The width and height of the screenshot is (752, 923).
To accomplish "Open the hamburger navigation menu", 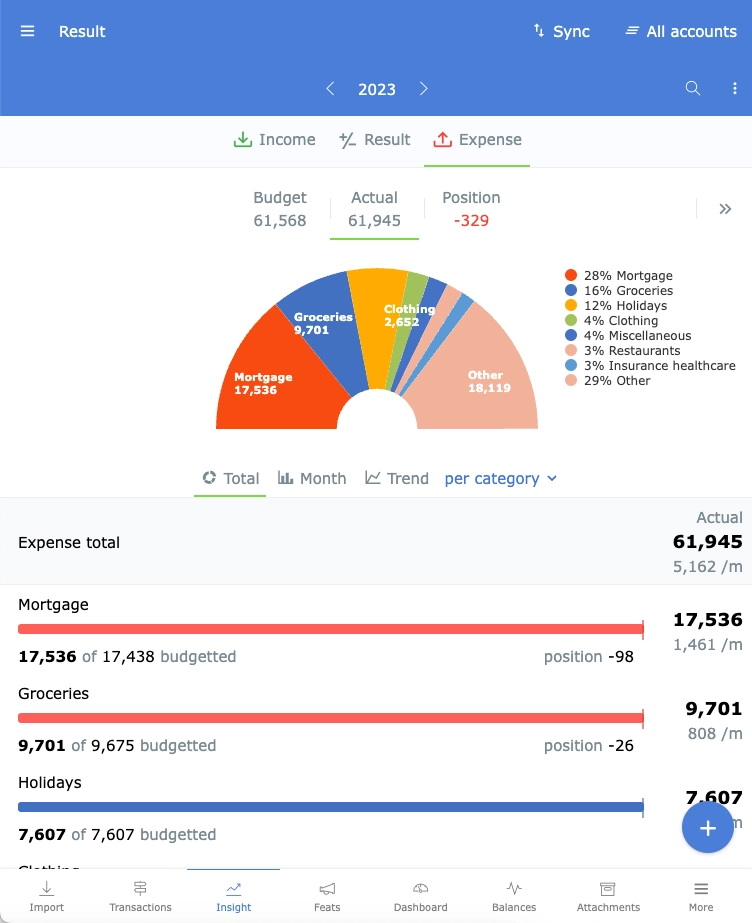I will (x=27, y=31).
